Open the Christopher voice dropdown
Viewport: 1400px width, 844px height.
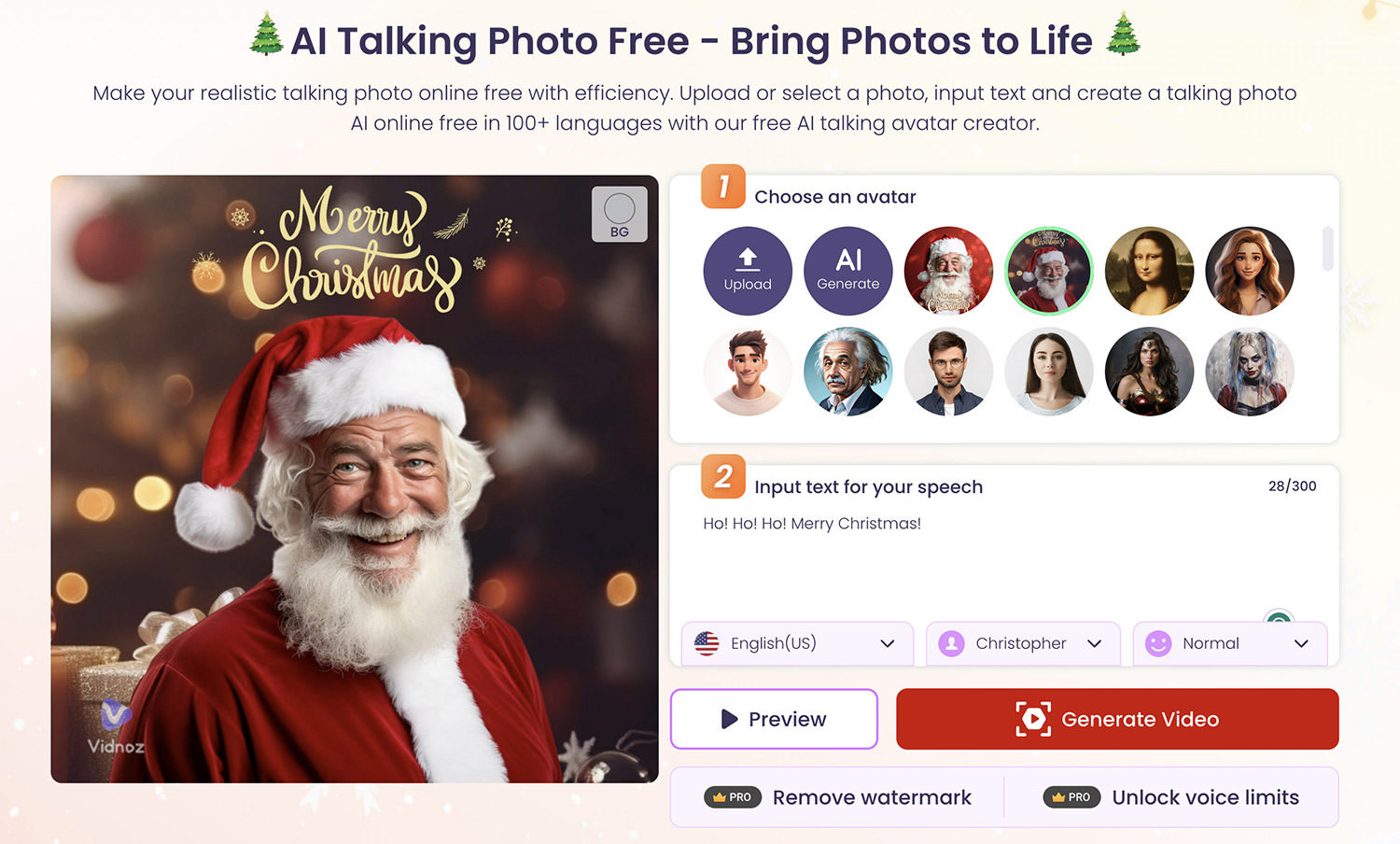[x=1023, y=643]
